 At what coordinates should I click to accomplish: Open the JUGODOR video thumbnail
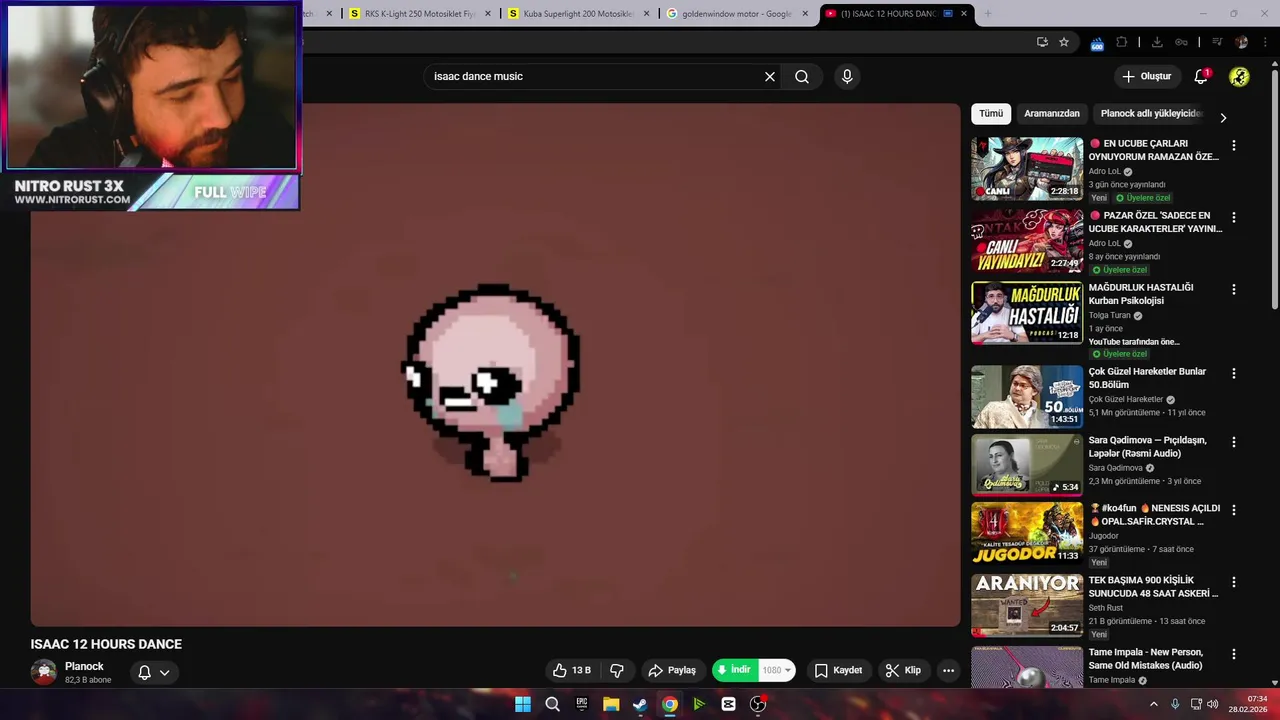pos(1027,533)
